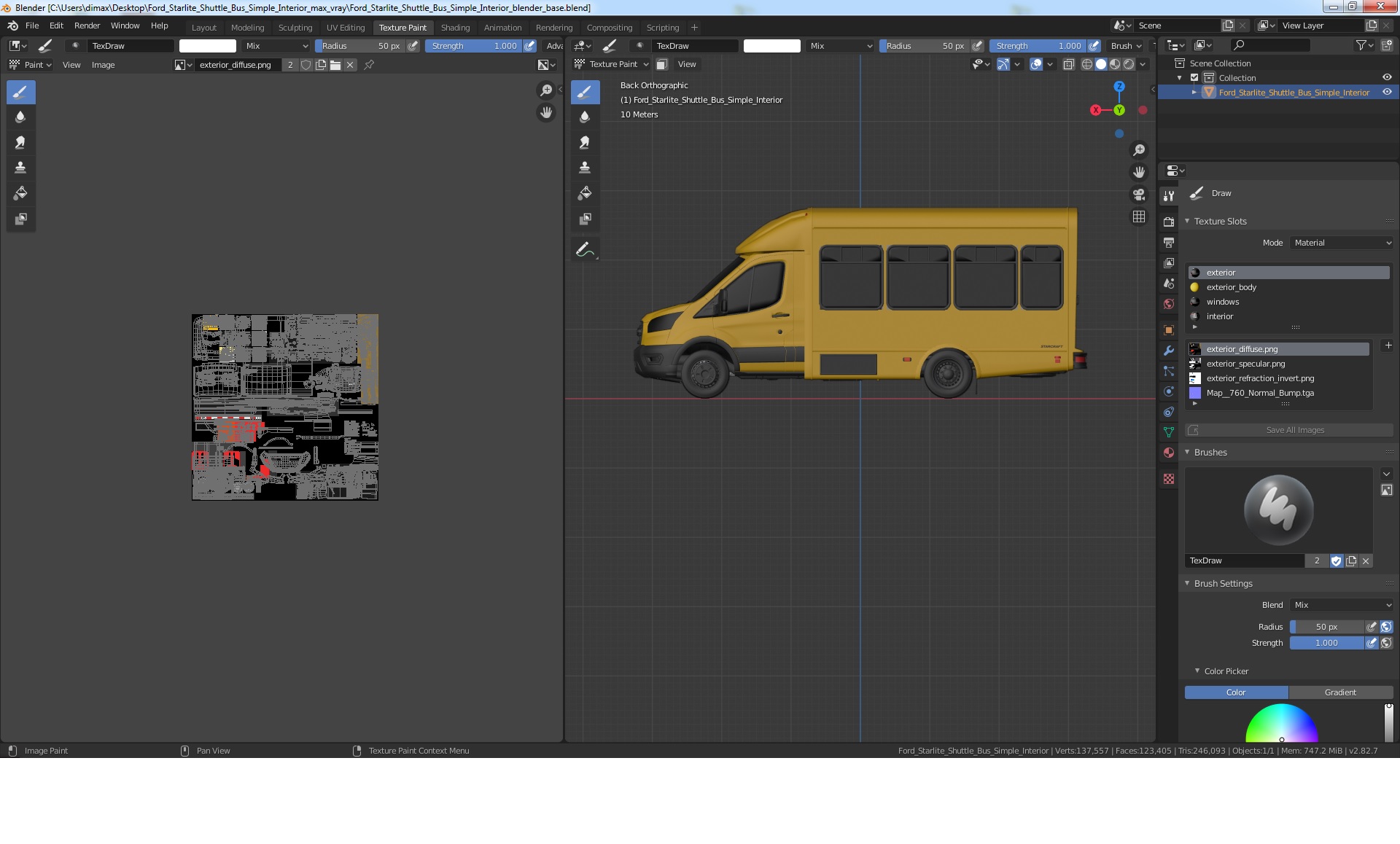Toggle Collection exclude checkbox in outliner
This screenshot has height=844, width=1400.
point(1194,78)
